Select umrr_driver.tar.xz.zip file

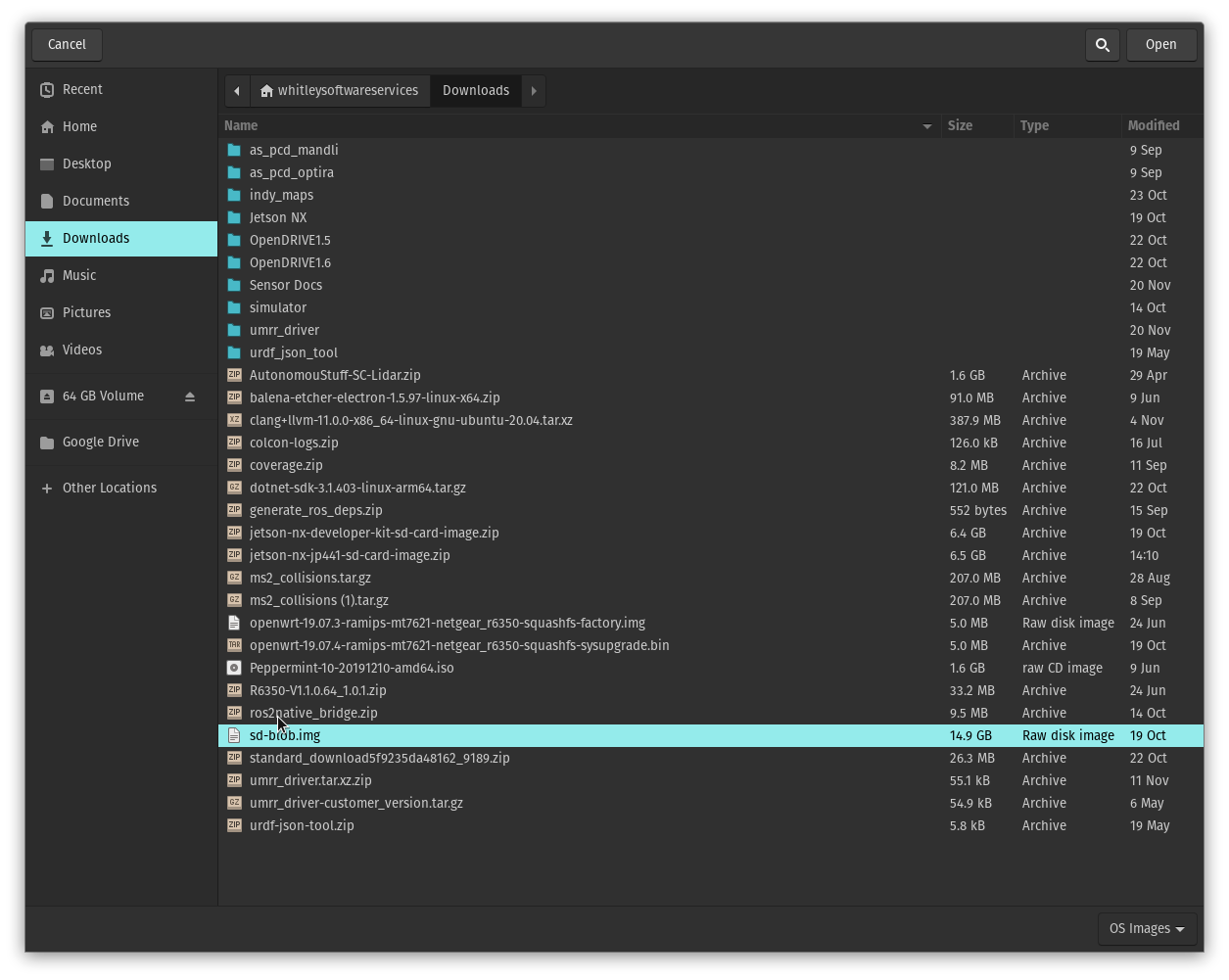point(711,780)
